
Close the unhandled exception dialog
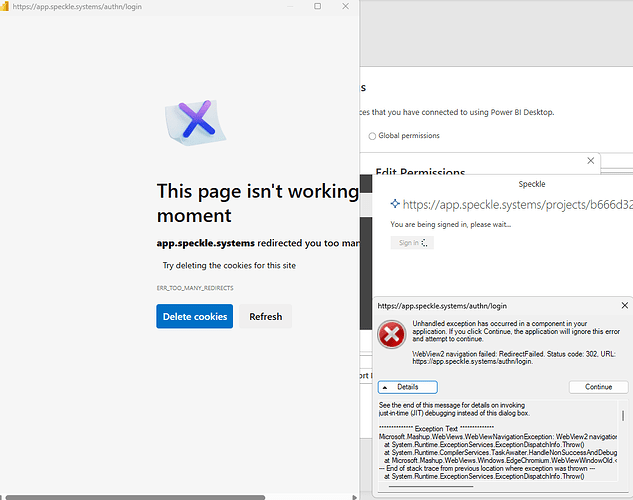point(625,305)
